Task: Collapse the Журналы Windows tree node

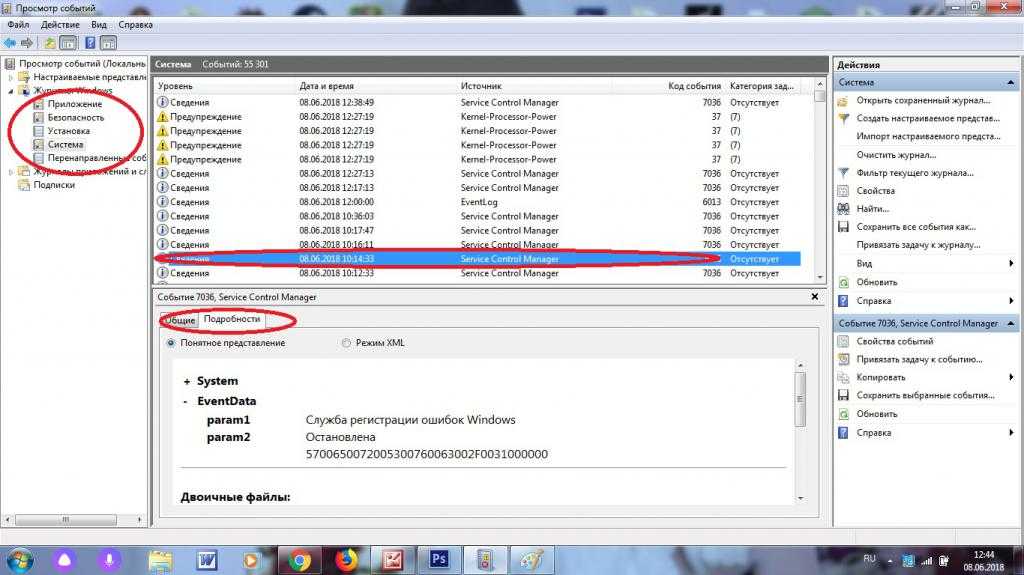Action: coord(10,91)
